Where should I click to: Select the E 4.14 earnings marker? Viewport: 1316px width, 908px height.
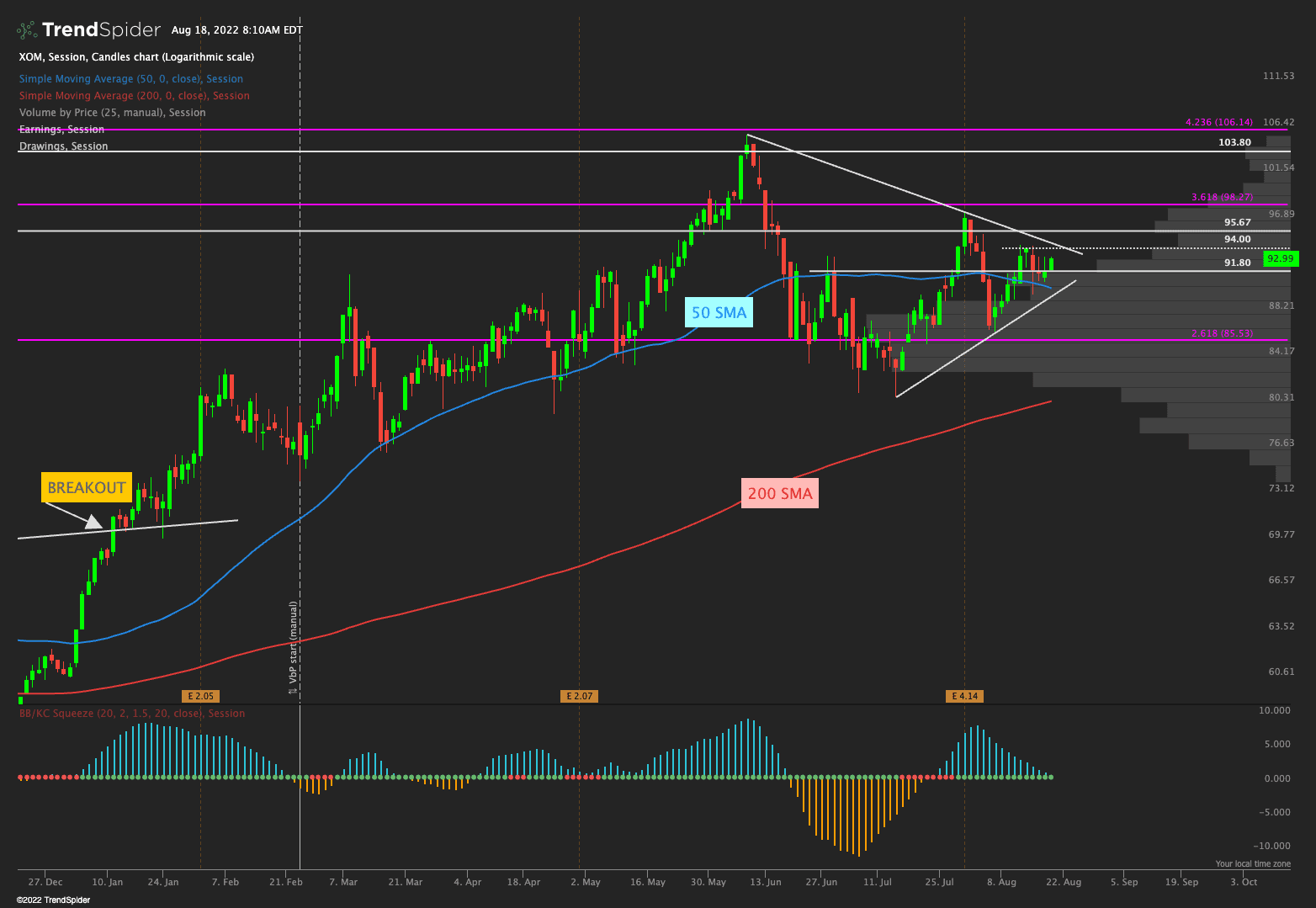(x=964, y=696)
